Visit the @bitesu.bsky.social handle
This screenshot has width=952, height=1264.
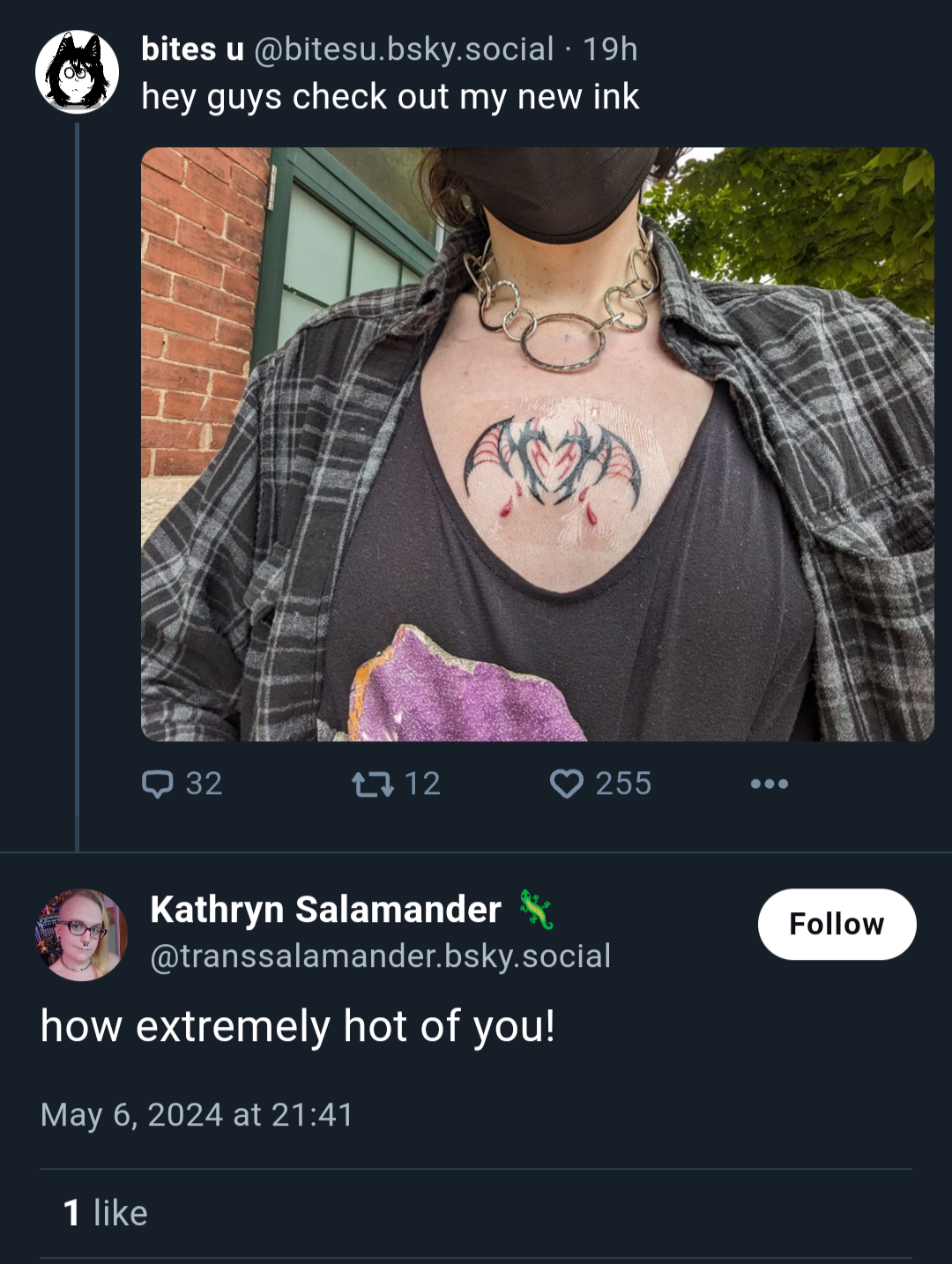(x=404, y=49)
